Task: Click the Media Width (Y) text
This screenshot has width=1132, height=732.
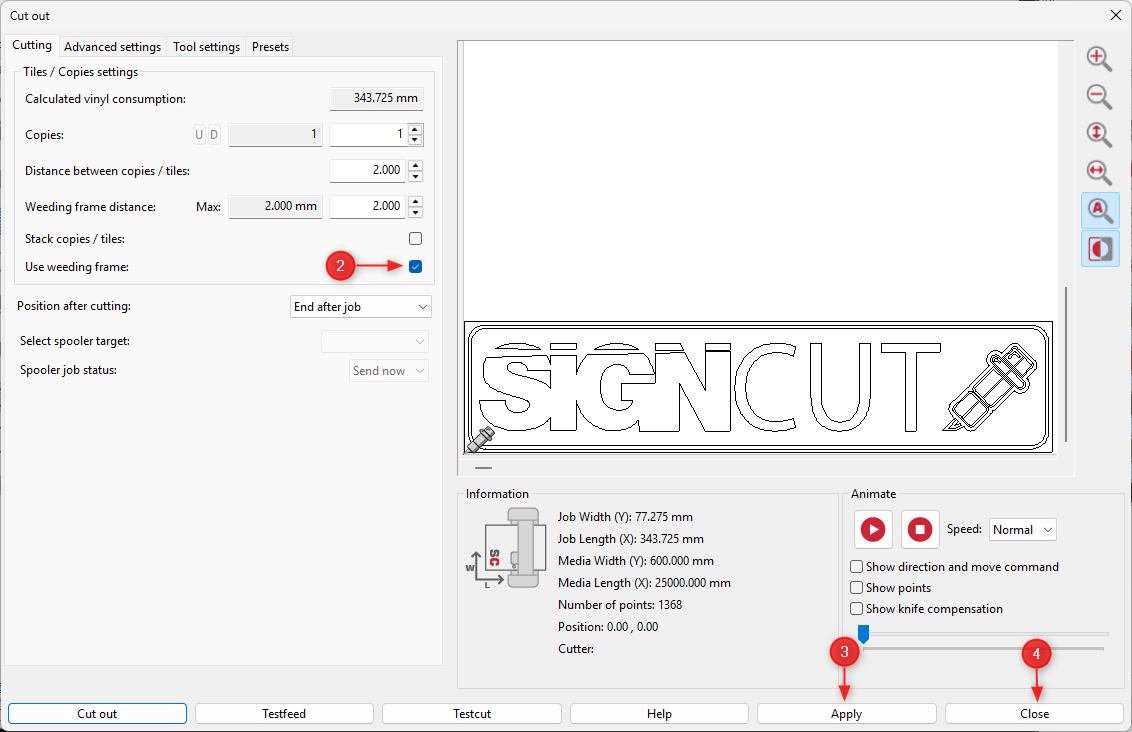Action: click(x=636, y=561)
